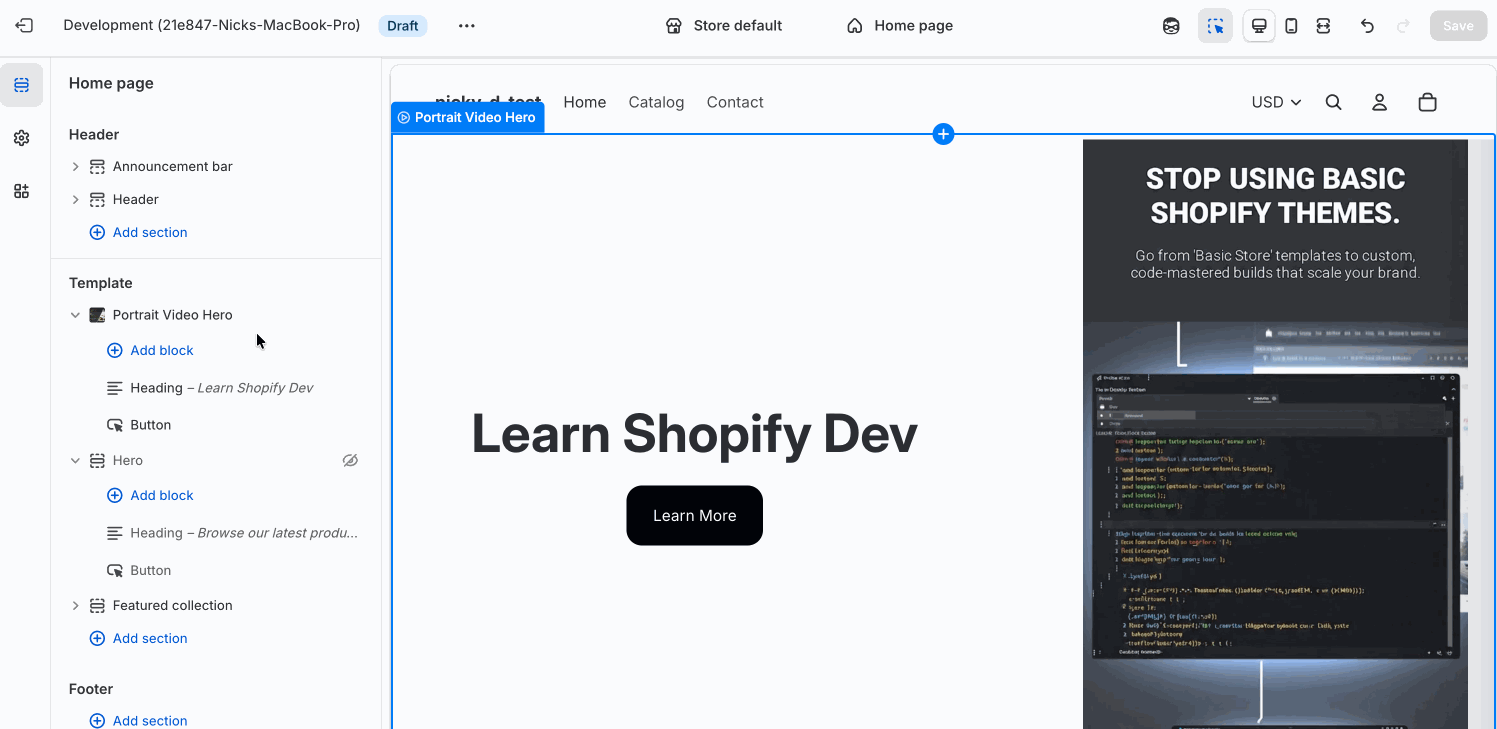Viewport: 1497px width, 729px height.
Task: Collapse the Portrait Video Hero section
Action: [75, 315]
